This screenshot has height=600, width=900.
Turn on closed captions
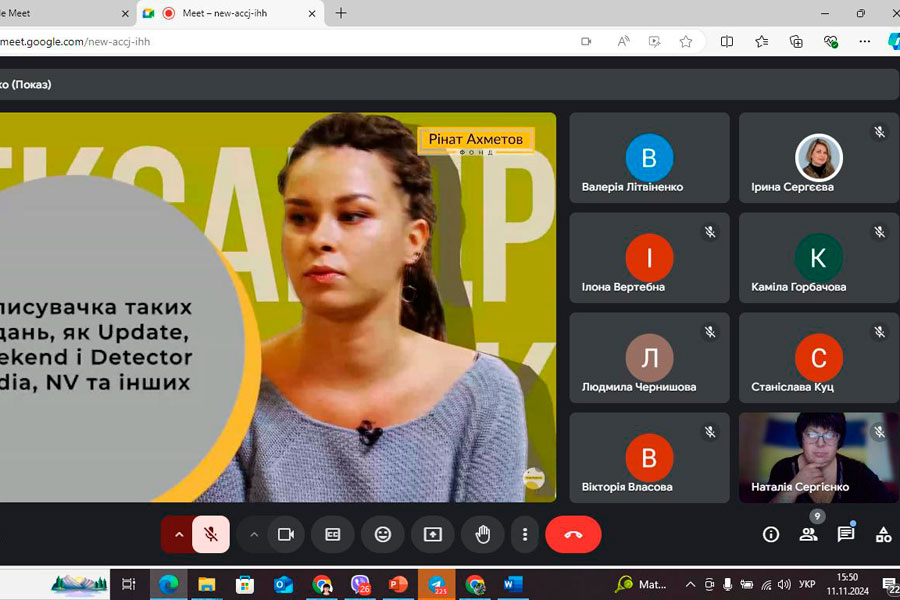click(333, 534)
